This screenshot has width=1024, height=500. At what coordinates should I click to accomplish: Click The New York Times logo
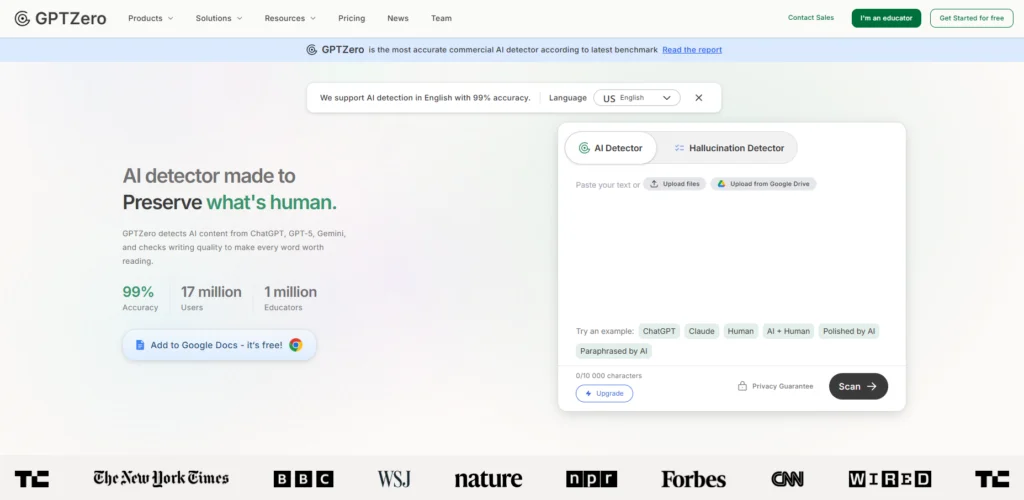161,478
